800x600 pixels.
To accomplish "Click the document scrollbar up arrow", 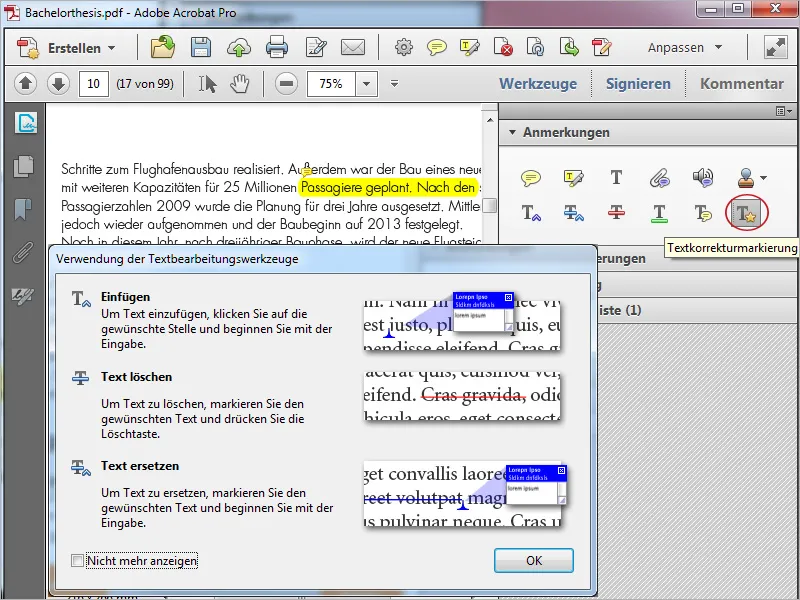I will (490, 119).
